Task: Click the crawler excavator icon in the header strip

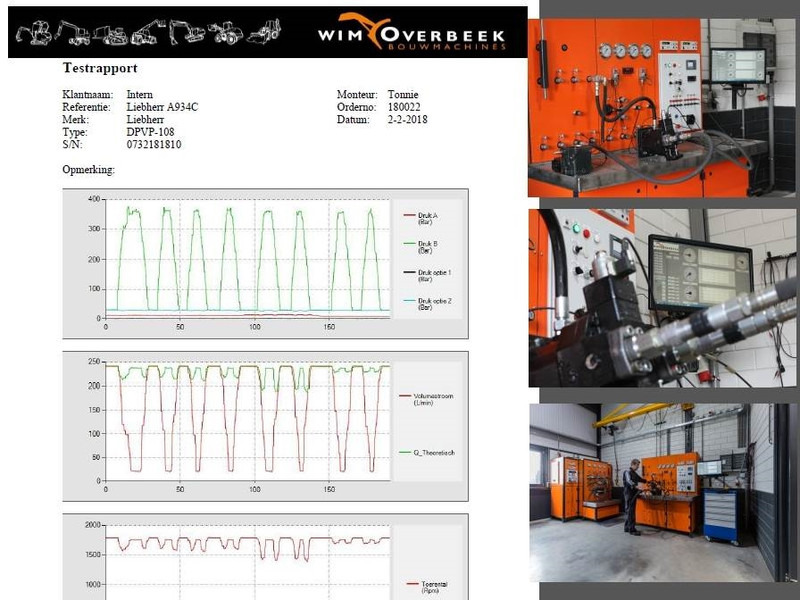Action: click(184, 30)
